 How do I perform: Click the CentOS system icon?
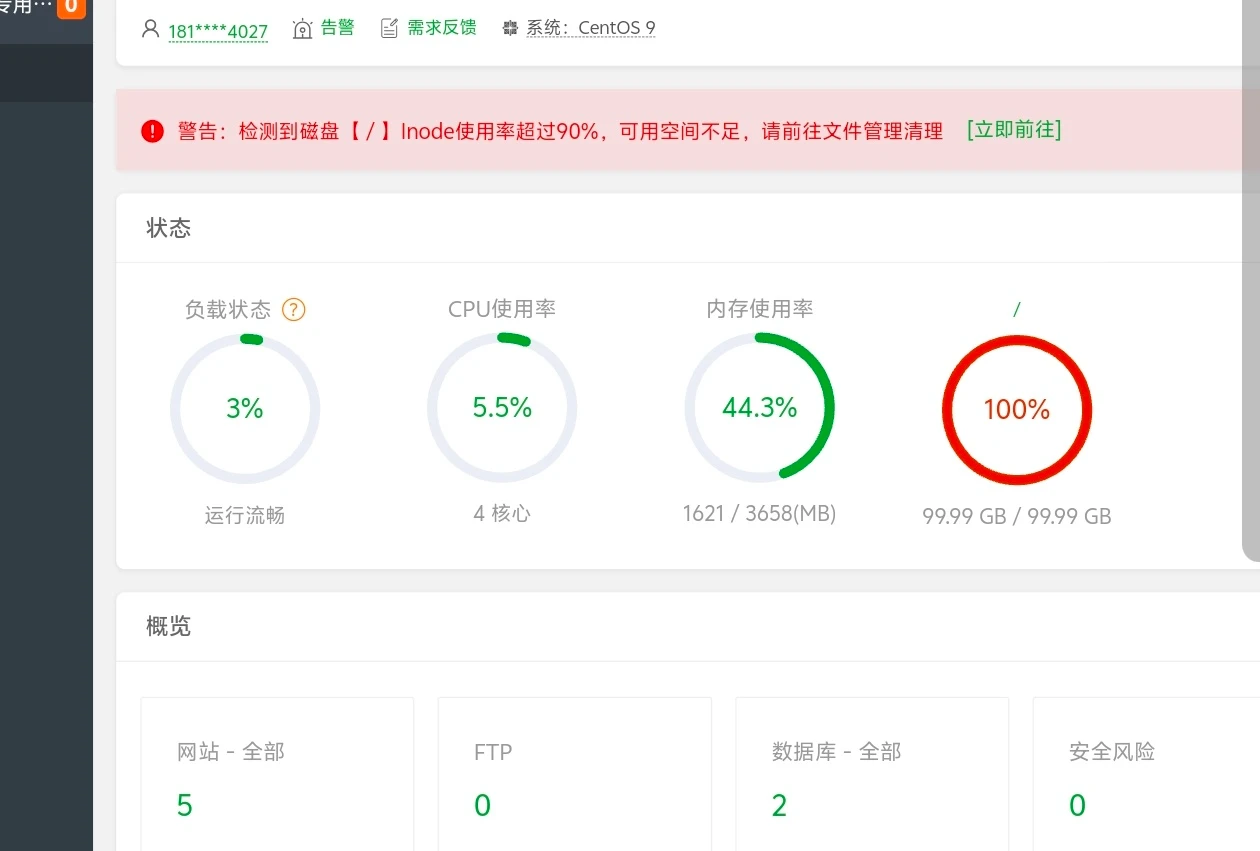pyautogui.click(x=510, y=29)
